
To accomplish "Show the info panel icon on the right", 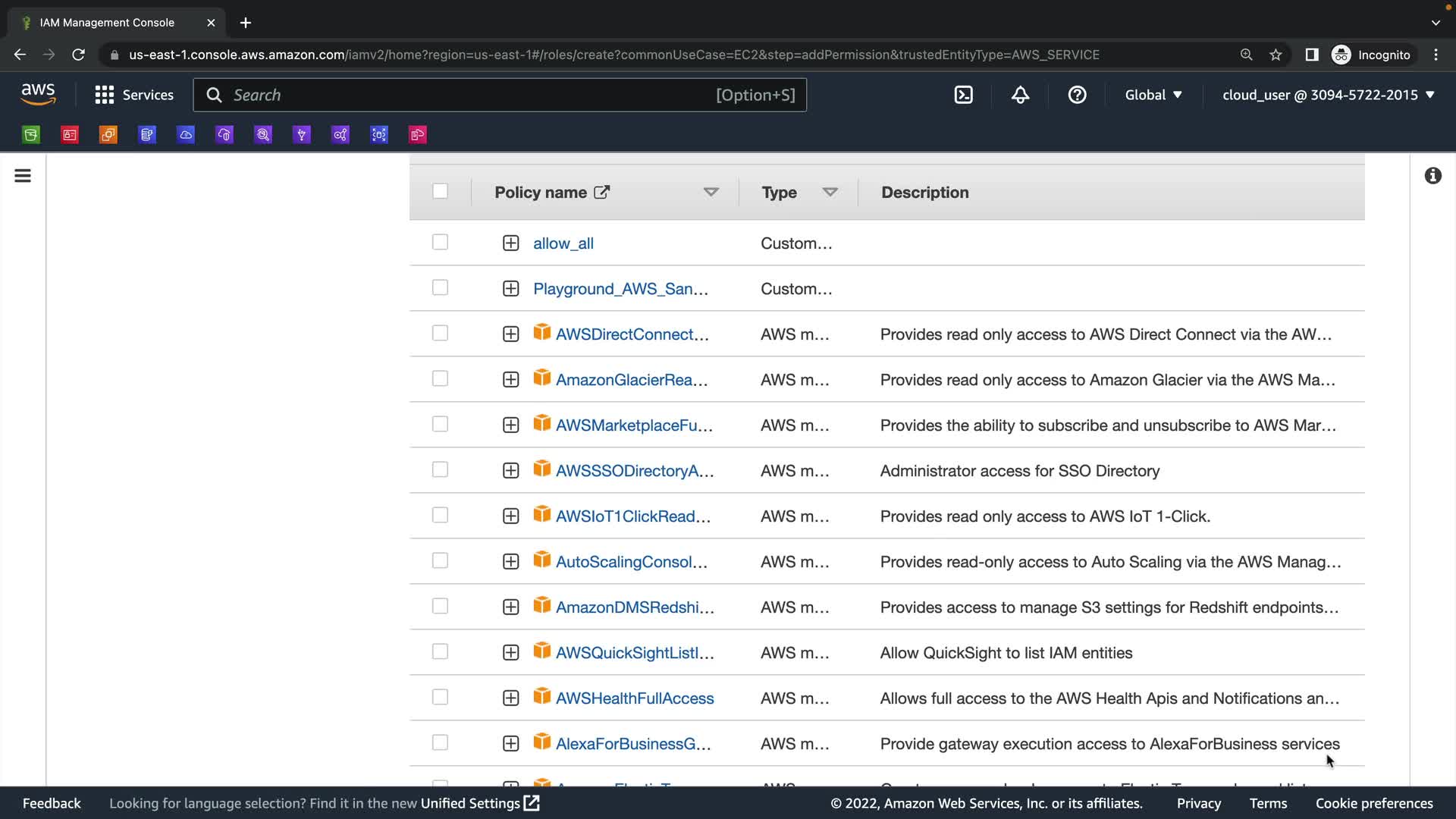I will tap(1432, 176).
